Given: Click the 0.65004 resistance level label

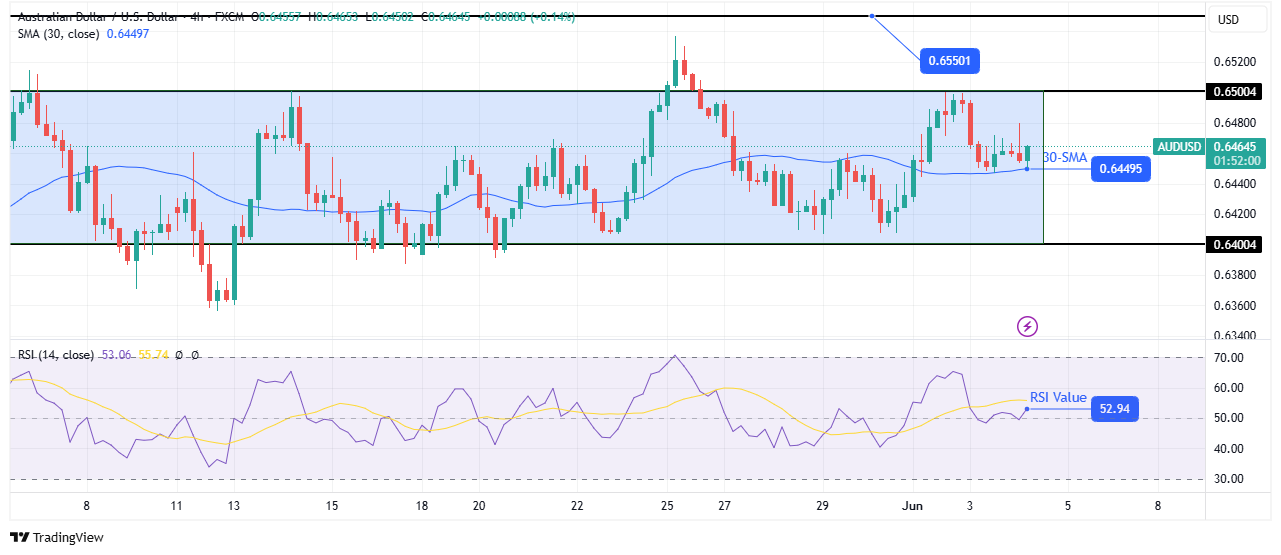Looking at the screenshot, I should [1234, 91].
